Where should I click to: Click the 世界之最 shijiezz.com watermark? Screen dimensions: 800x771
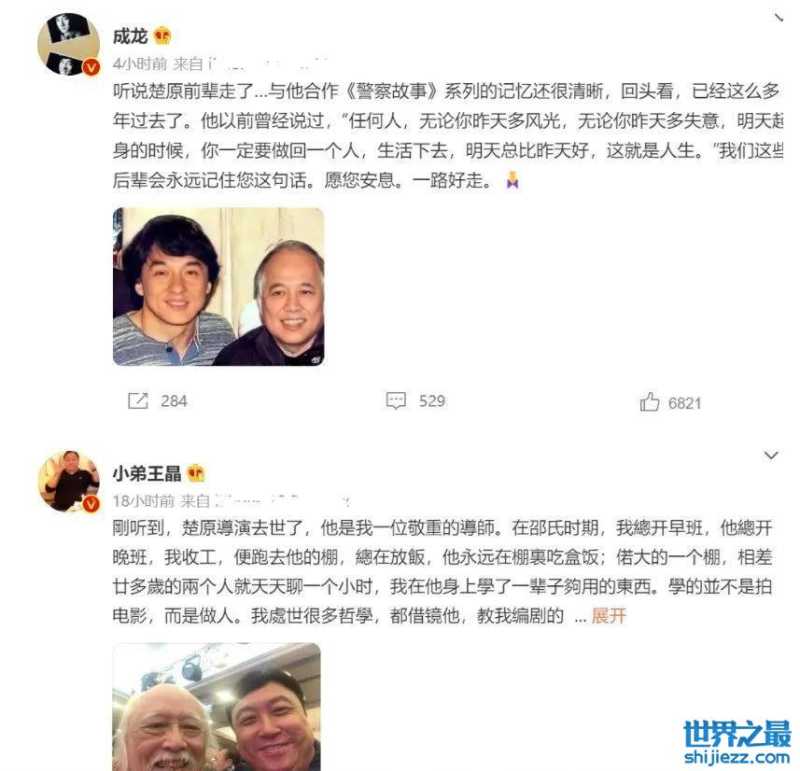[737, 742]
